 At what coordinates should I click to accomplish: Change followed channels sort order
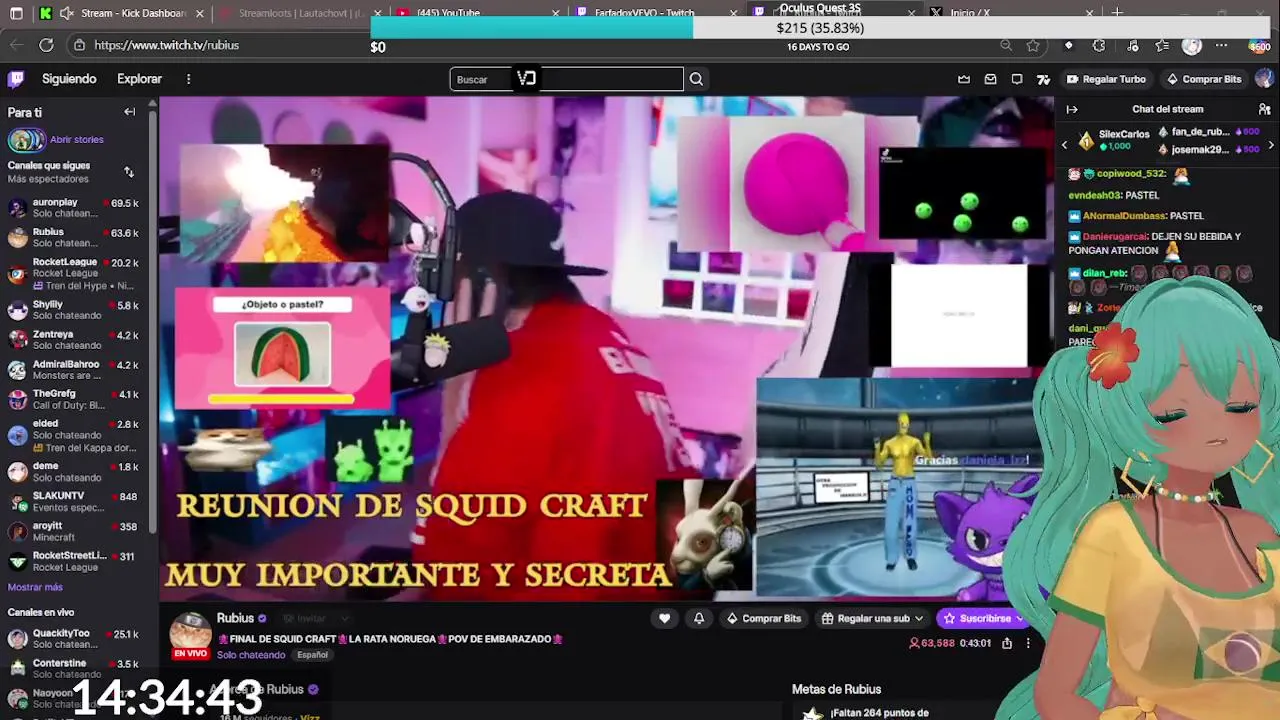pos(129,172)
